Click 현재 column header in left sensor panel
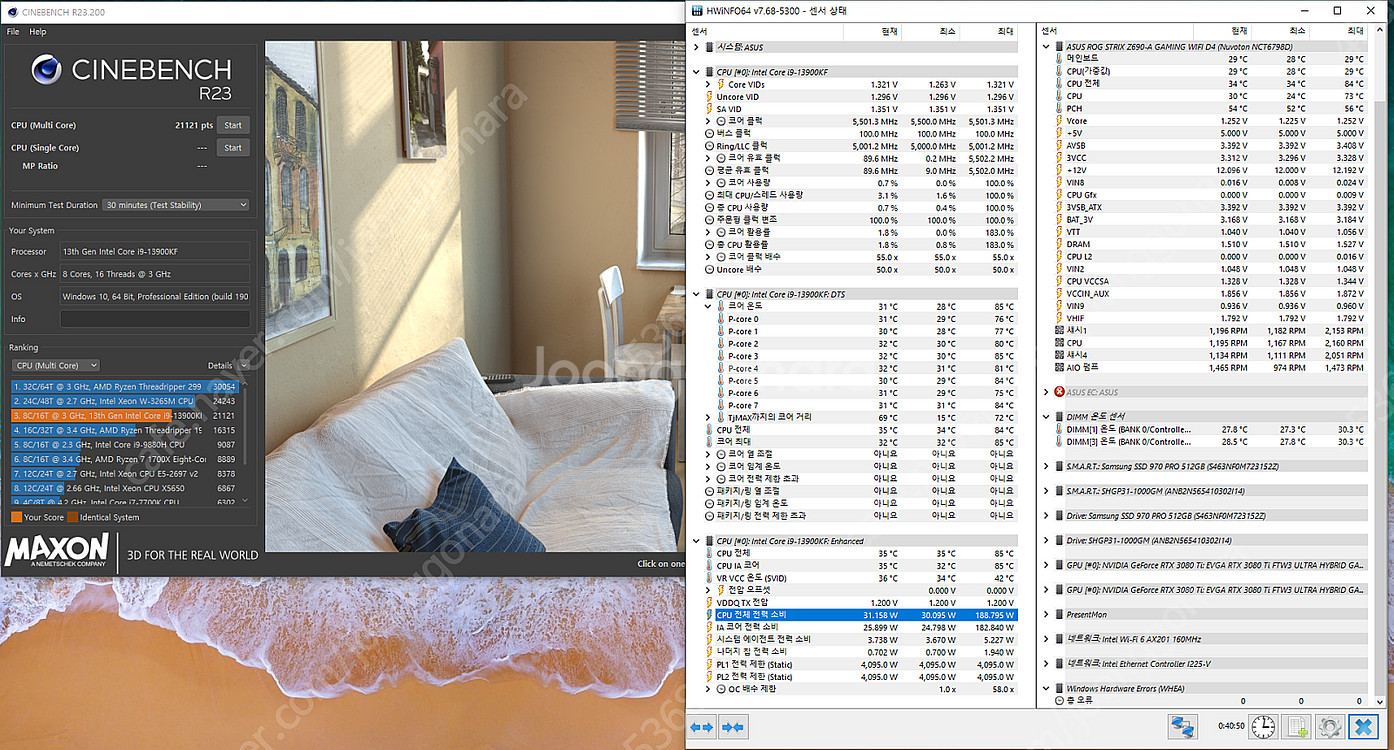Screen dimensions: 1394x750 tap(872, 32)
